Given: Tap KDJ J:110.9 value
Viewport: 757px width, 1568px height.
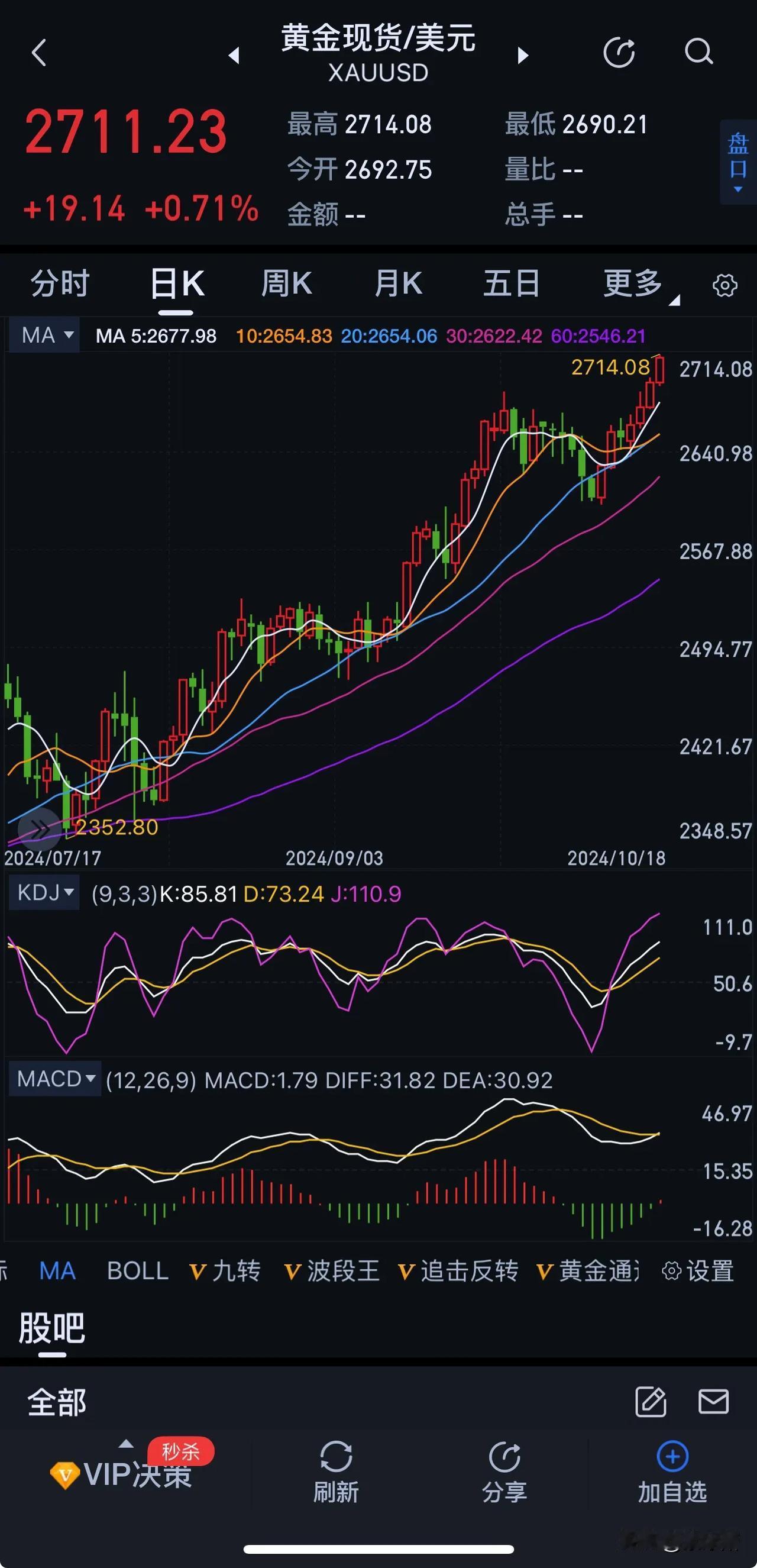Looking at the screenshot, I should point(365,893).
